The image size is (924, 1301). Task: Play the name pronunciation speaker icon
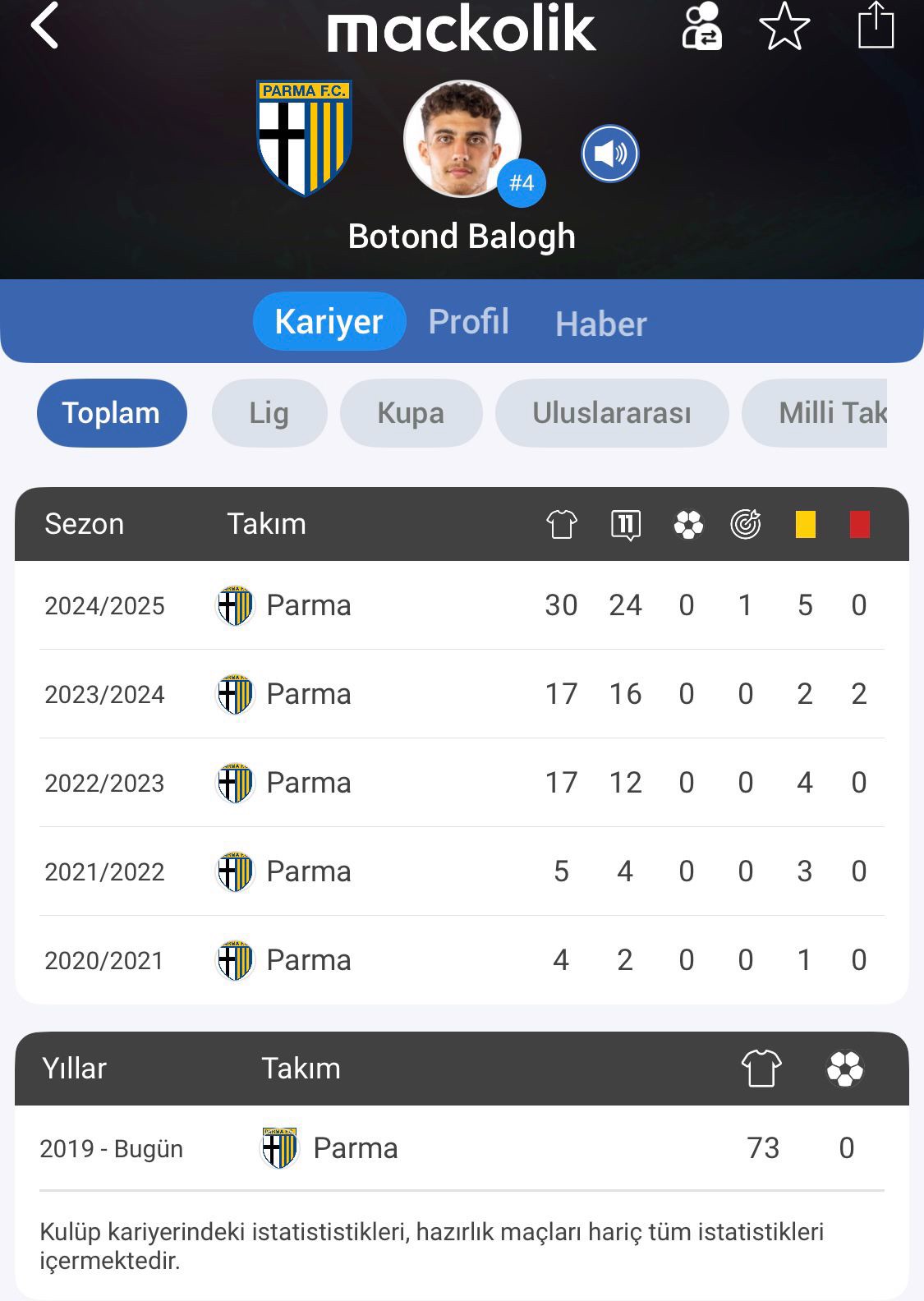coord(610,154)
